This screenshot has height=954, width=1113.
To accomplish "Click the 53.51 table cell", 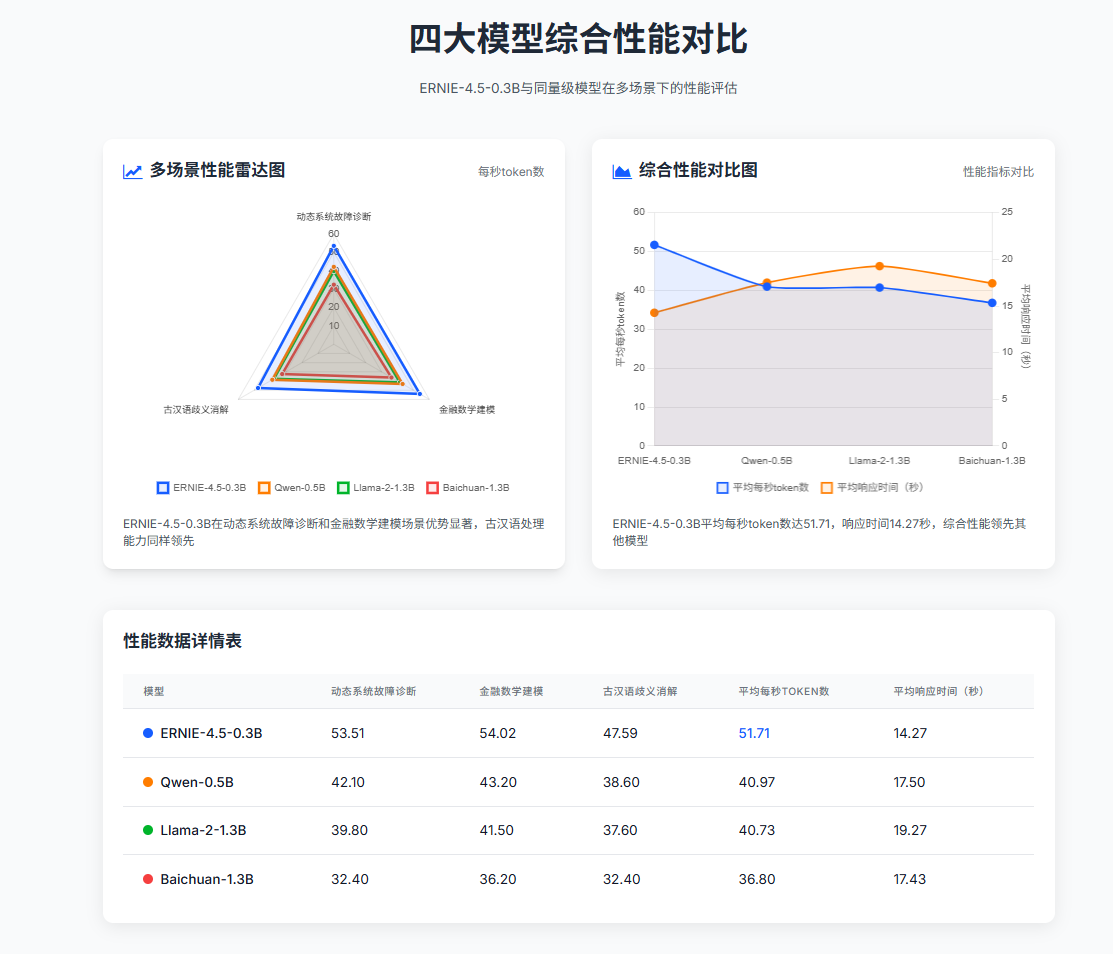I will (x=348, y=733).
